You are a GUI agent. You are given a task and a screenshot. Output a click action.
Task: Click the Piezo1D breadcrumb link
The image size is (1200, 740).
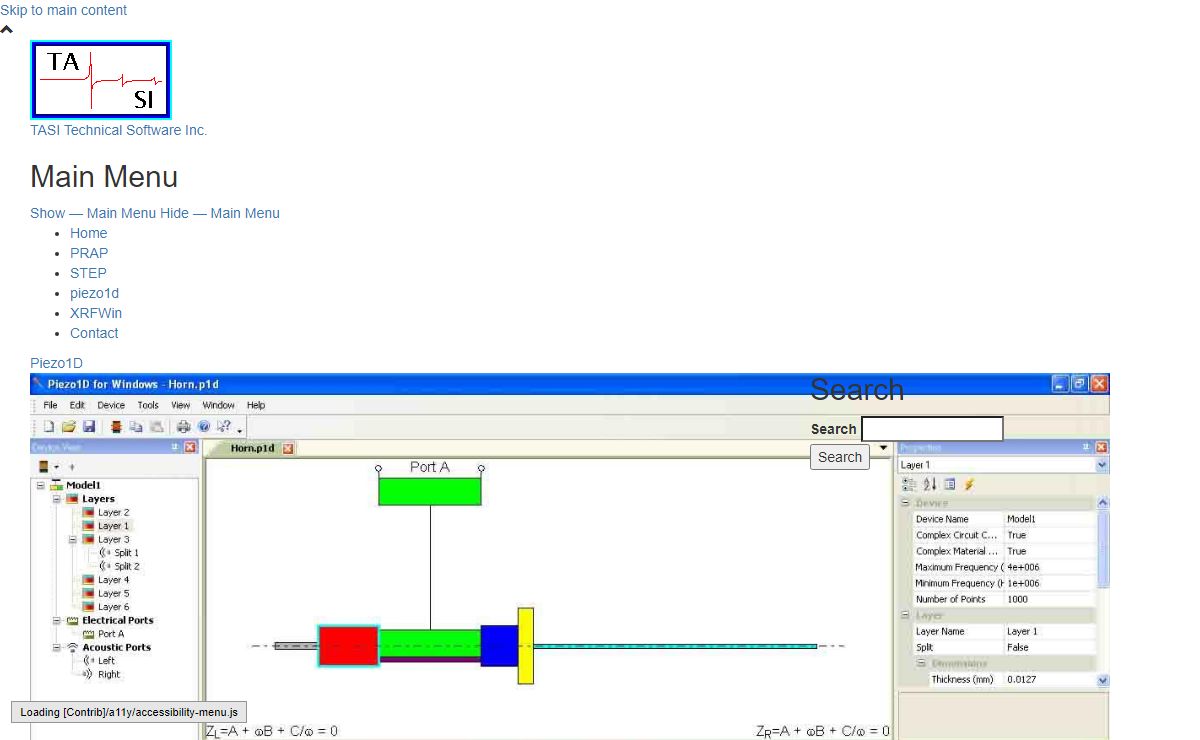56,363
